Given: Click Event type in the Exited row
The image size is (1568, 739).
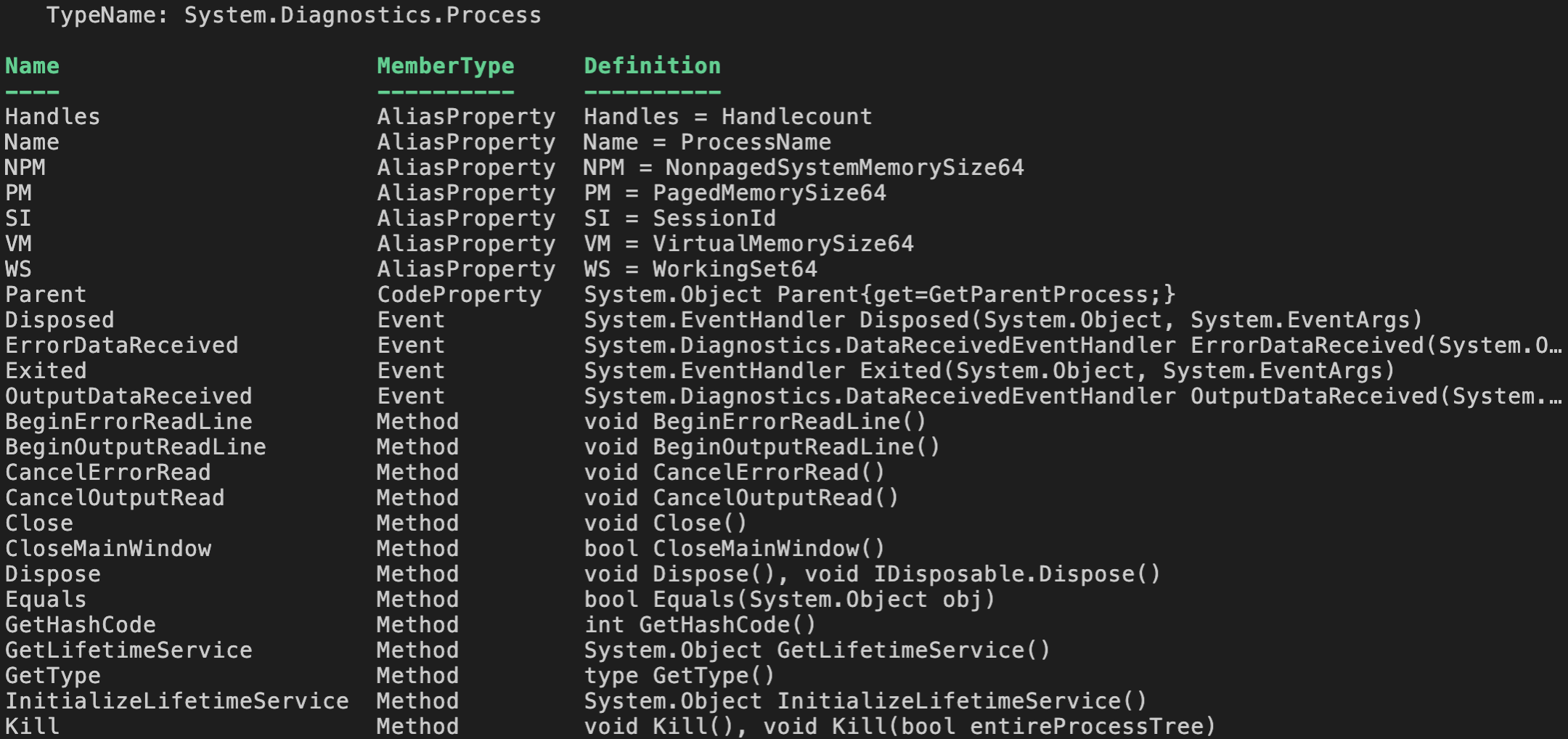Looking at the screenshot, I should [x=411, y=371].
